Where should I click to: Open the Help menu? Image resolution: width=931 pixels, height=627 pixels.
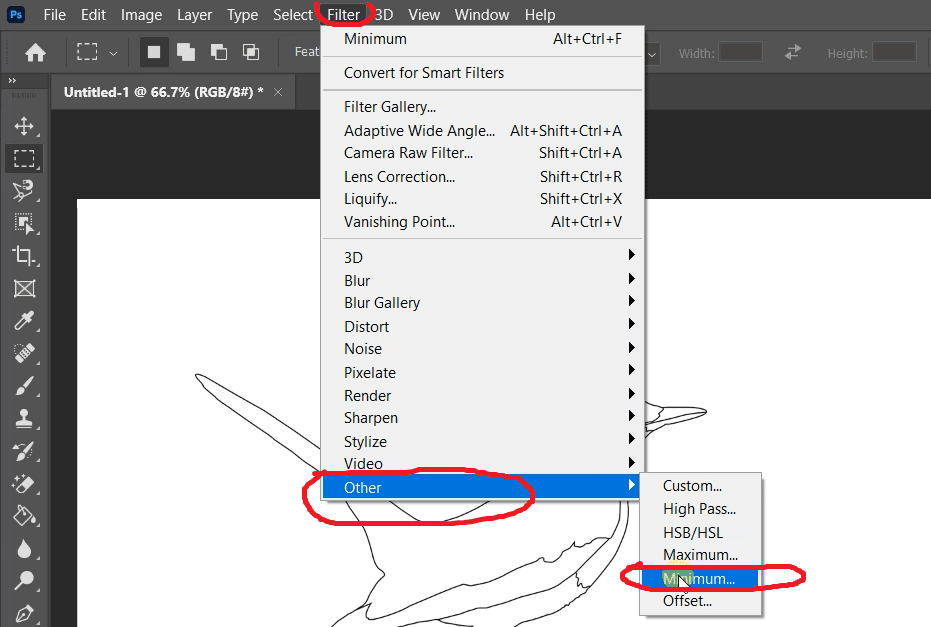click(x=540, y=15)
